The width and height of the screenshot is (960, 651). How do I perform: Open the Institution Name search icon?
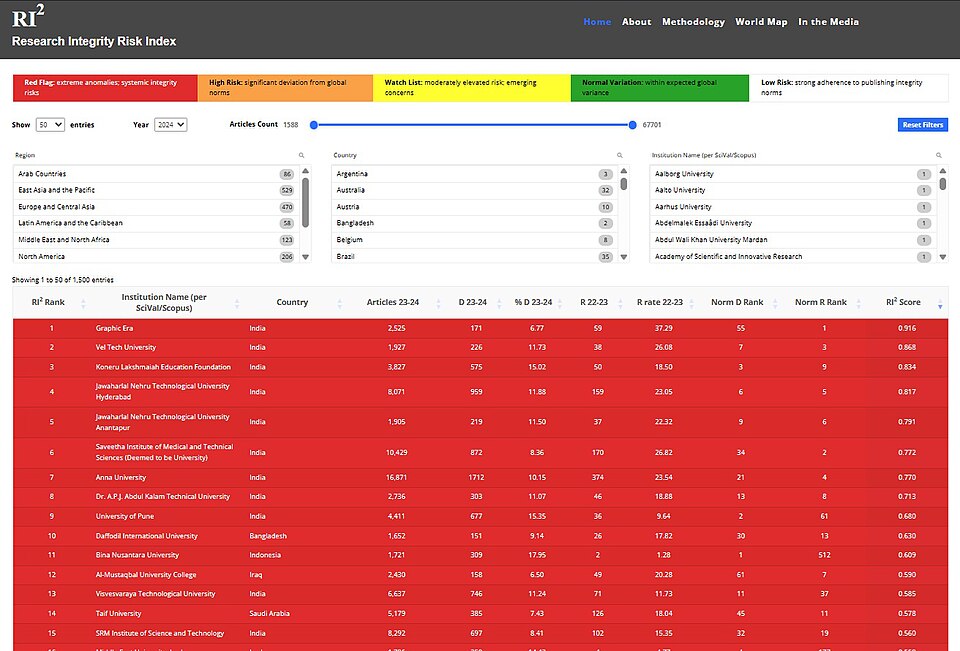point(939,156)
